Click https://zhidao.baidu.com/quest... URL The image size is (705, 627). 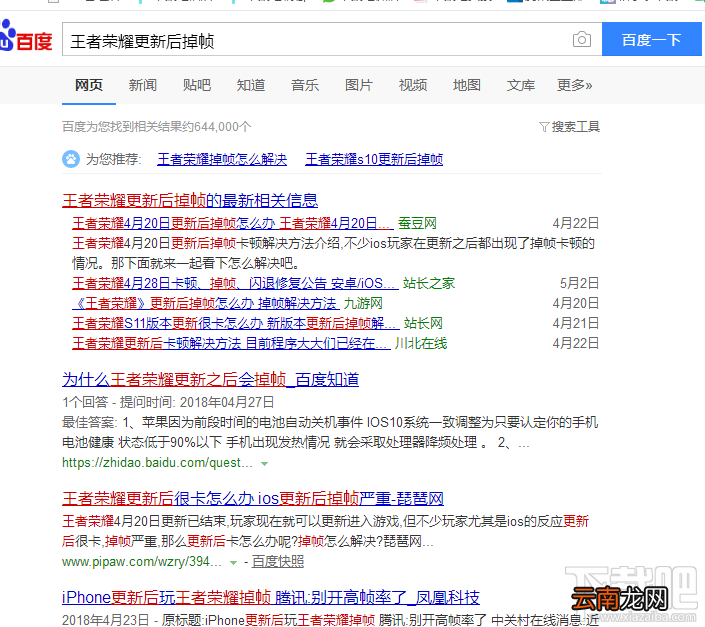157,462
